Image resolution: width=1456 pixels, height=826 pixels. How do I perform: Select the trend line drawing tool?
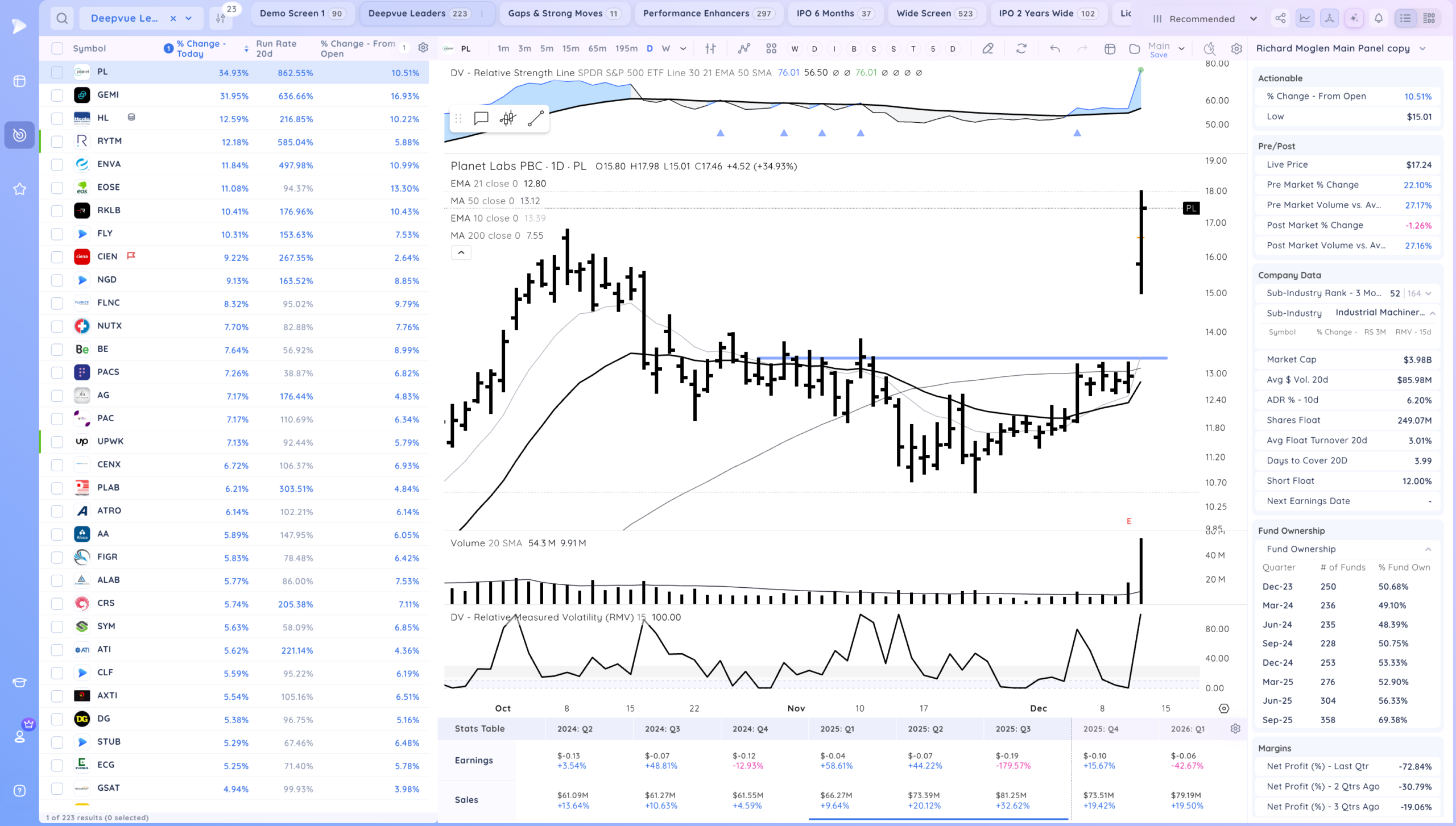point(536,118)
